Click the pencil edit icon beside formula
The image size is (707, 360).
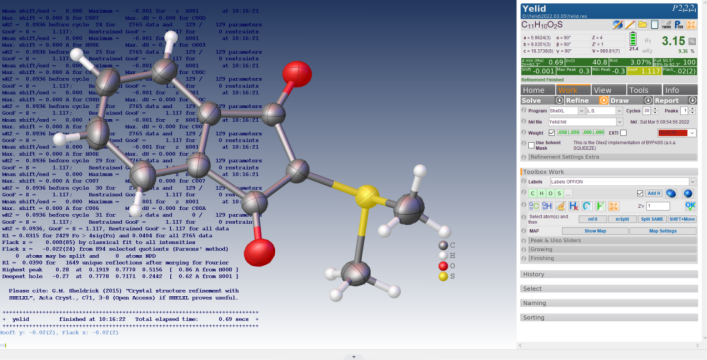click(630, 25)
